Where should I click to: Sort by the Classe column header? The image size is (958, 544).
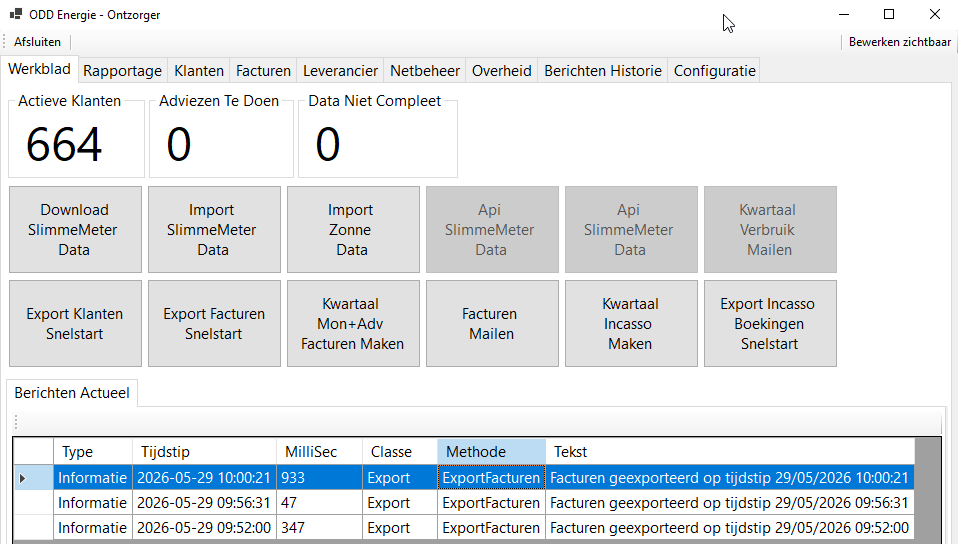point(400,452)
